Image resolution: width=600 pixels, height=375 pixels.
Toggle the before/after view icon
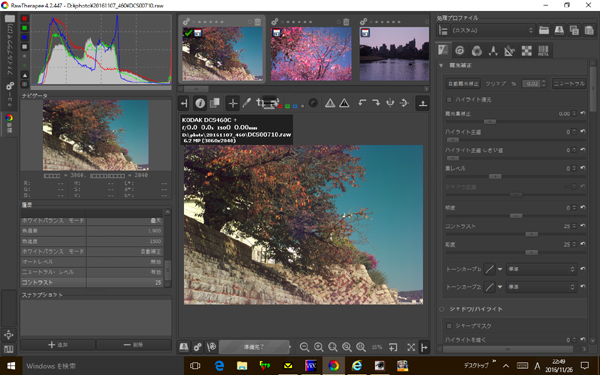215,103
